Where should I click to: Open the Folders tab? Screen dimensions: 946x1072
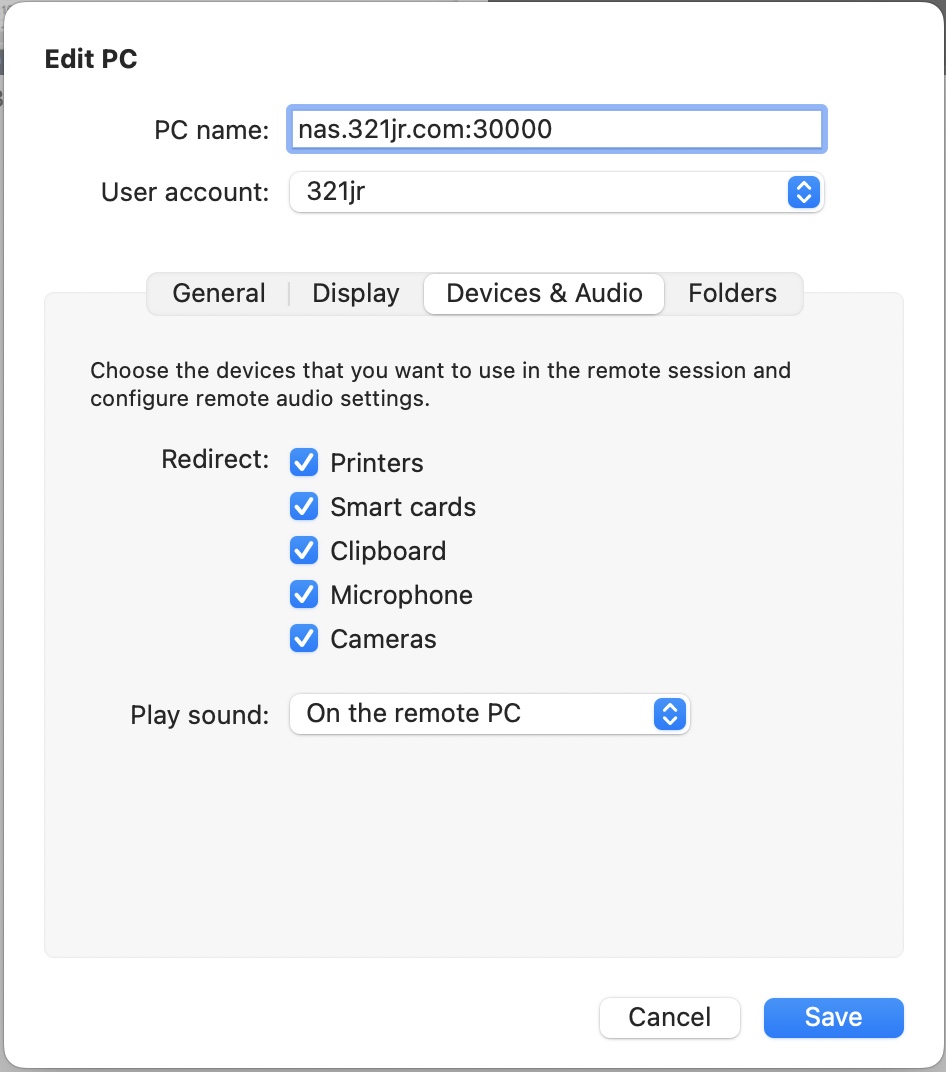click(x=733, y=293)
